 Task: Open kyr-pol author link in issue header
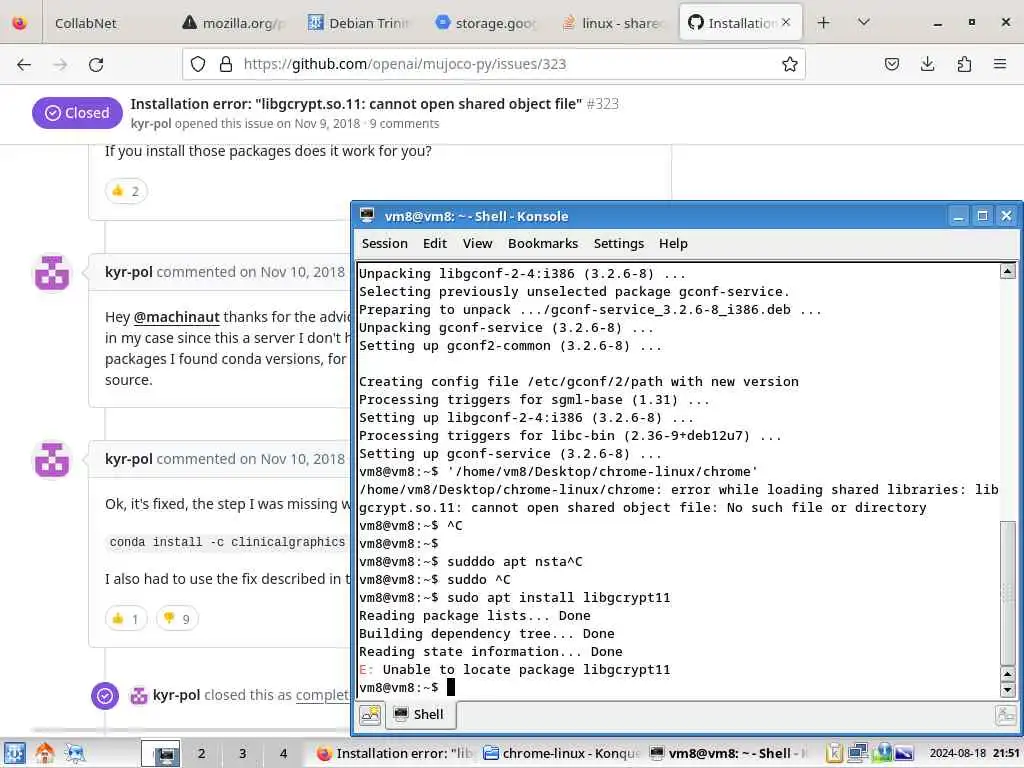(x=151, y=123)
